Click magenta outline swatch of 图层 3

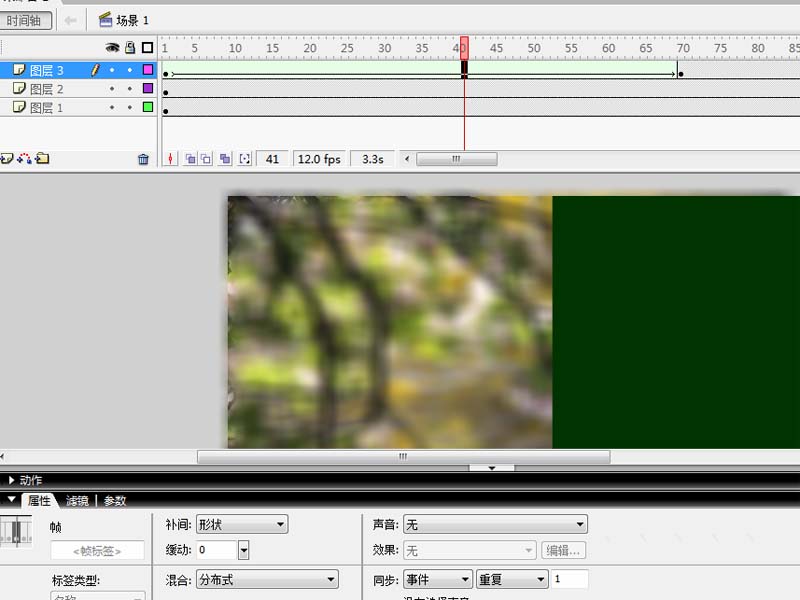pyautogui.click(x=148, y=69)
